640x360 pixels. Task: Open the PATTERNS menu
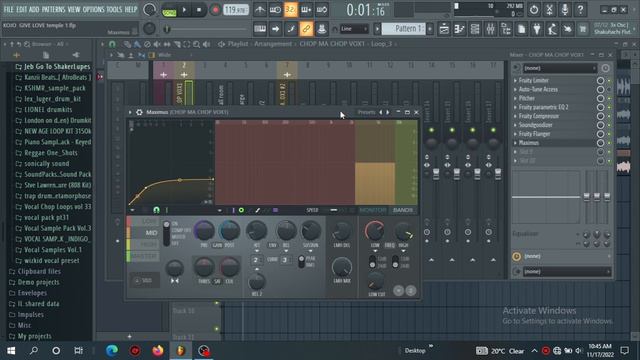point(53,9)
